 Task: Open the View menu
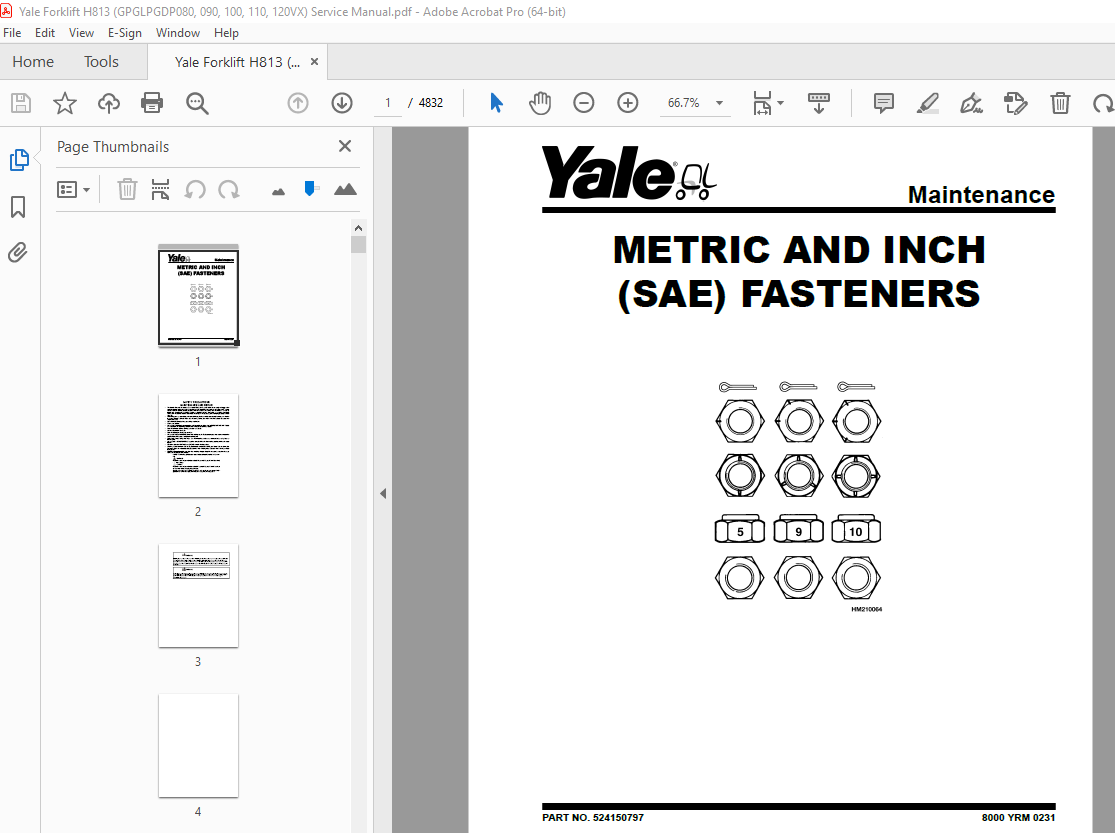pyautogui.click(x=81, y=33)
